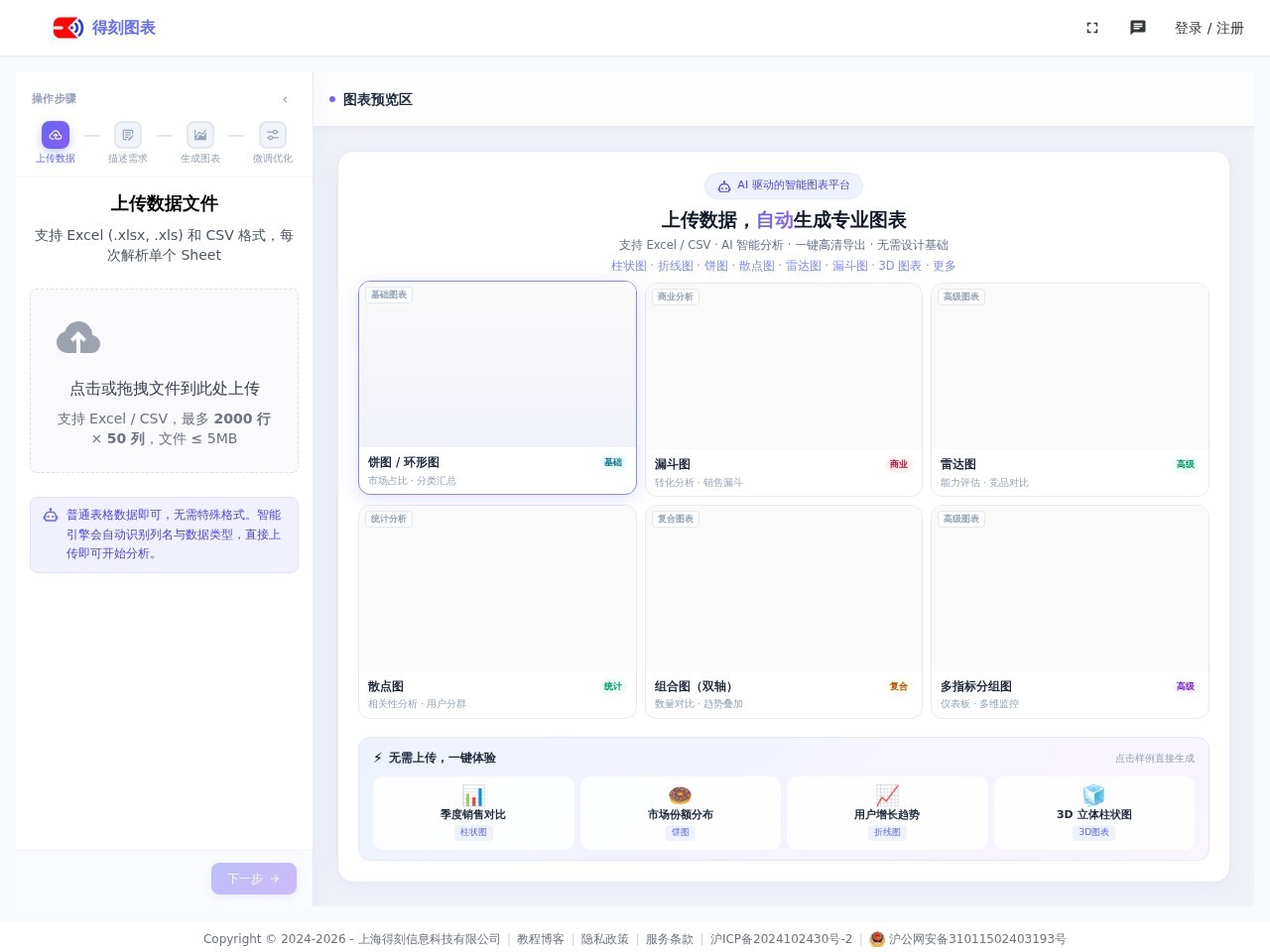Click 点击或拖拽文件到此处上传 upload area
The height and width of the screenshot is (952, 1270).
[x=165, y=381]
